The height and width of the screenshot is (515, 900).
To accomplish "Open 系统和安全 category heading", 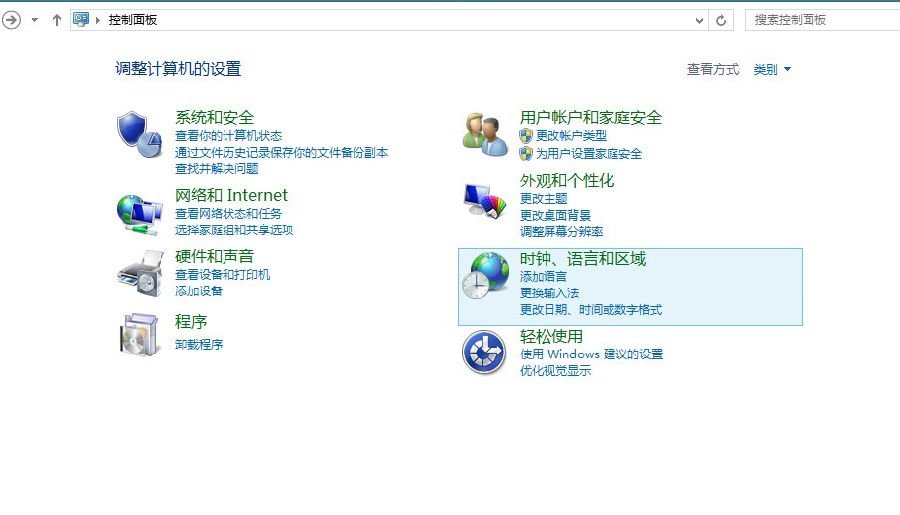I will [215, 117].
